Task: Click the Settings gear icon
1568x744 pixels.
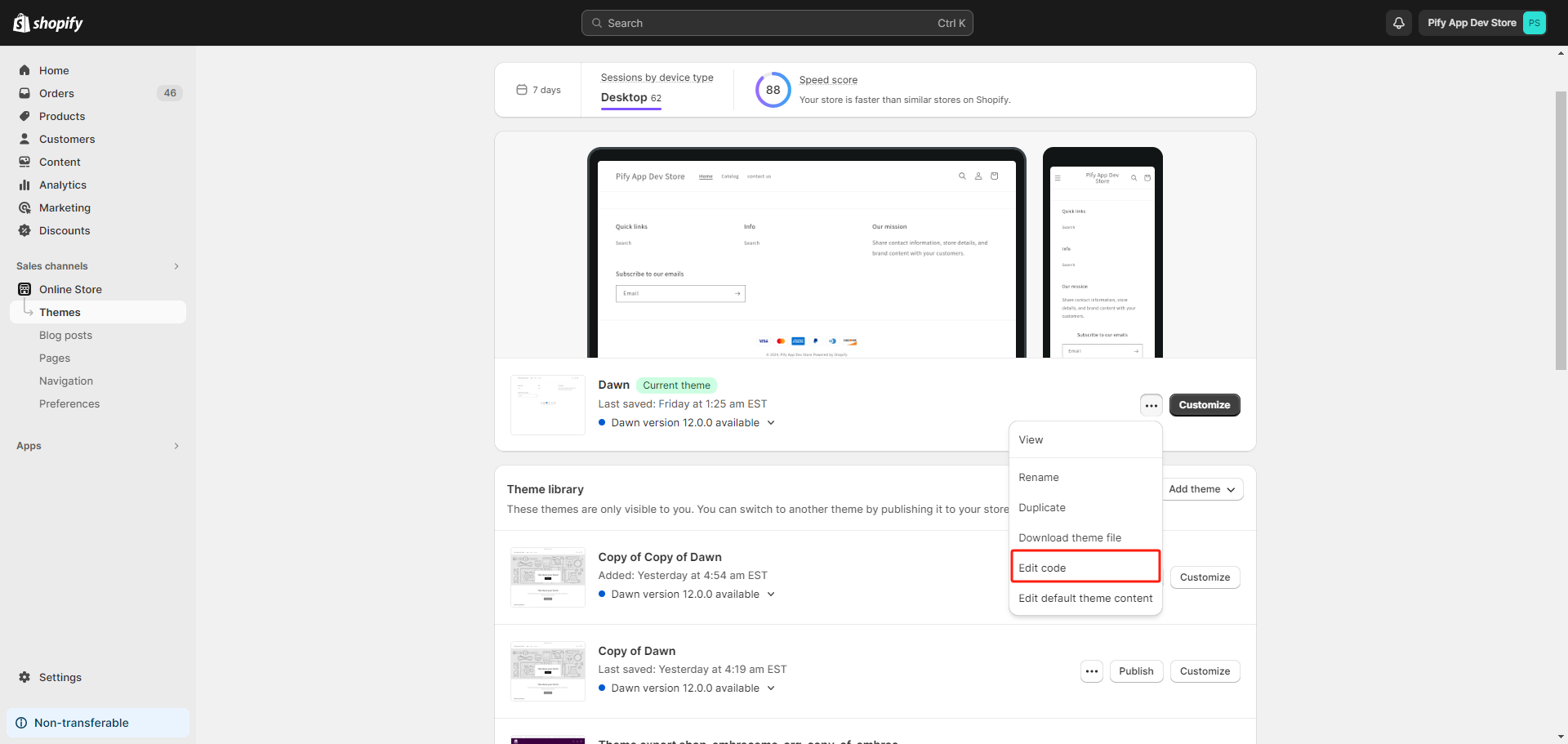Action: (x=24, y=677)
